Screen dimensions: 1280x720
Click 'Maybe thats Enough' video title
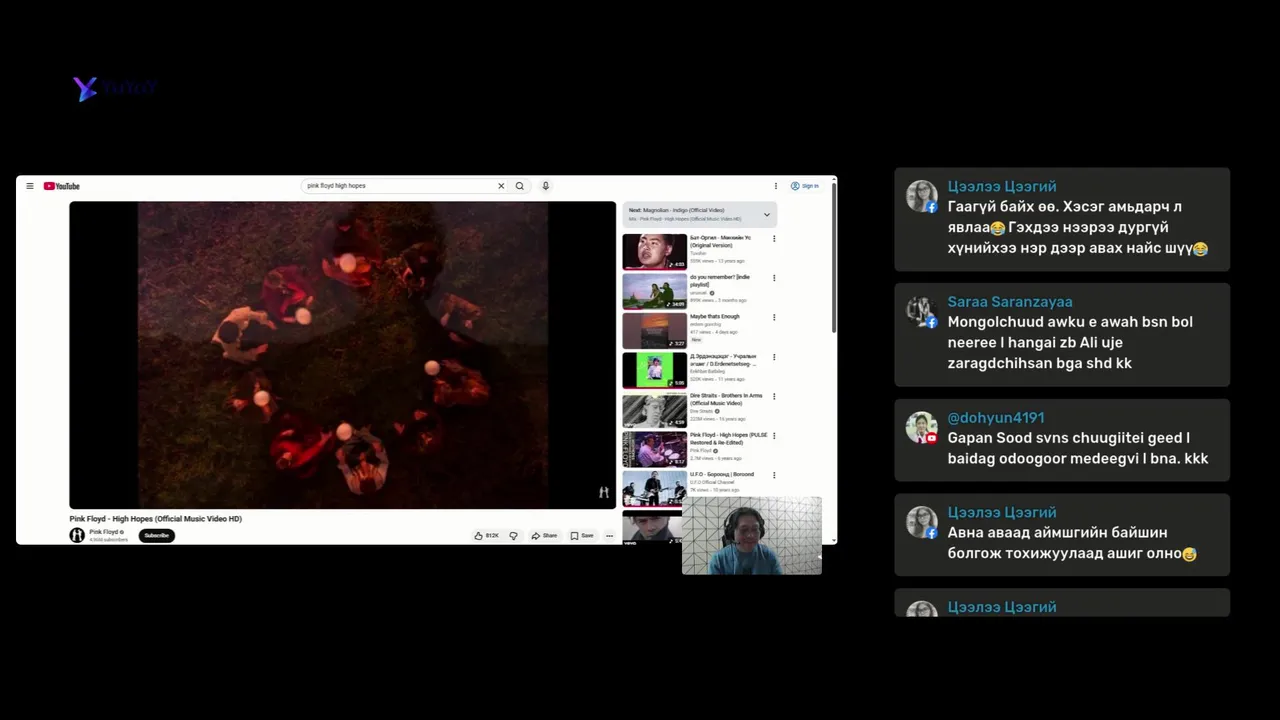coord(715,316)
